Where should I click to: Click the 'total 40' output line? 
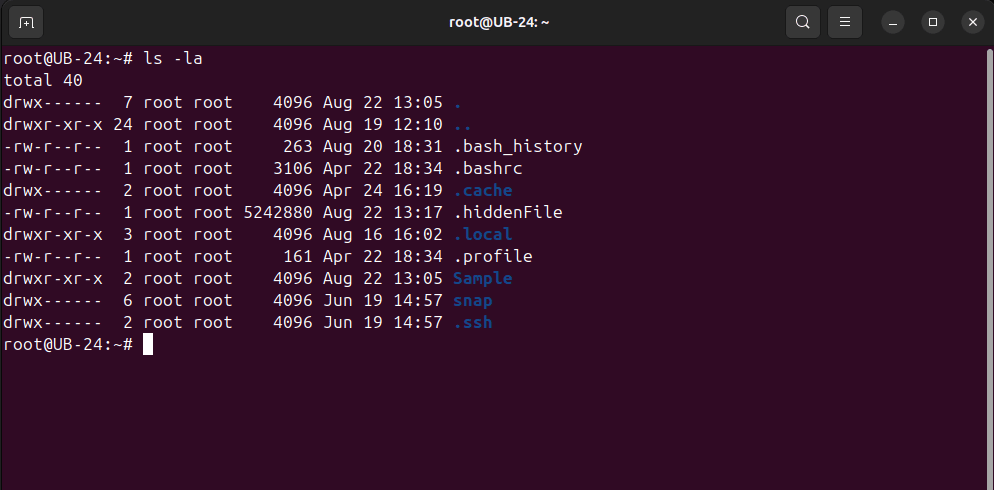click(43, 80)
